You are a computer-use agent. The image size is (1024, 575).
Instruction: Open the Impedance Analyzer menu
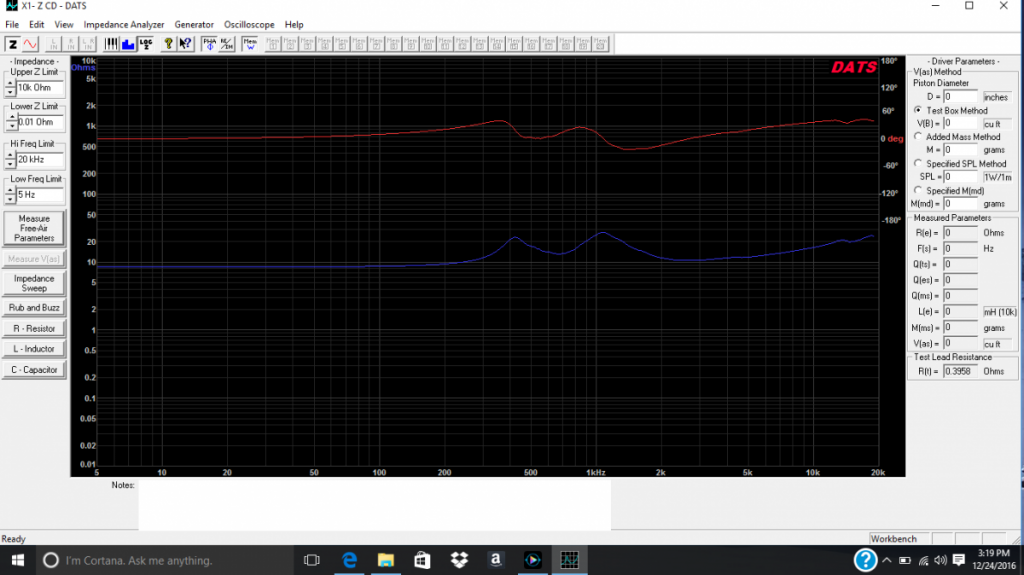tap(123, 24)
